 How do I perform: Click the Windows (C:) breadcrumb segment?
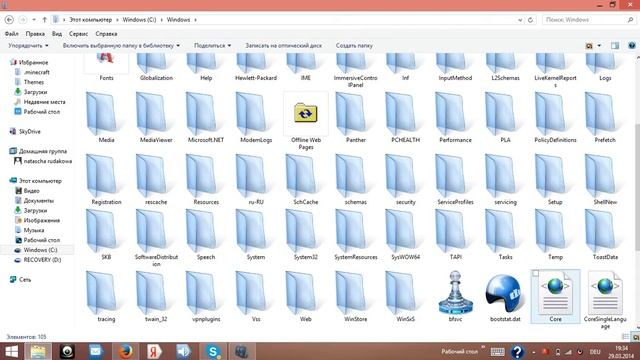(x=139, y=20)
